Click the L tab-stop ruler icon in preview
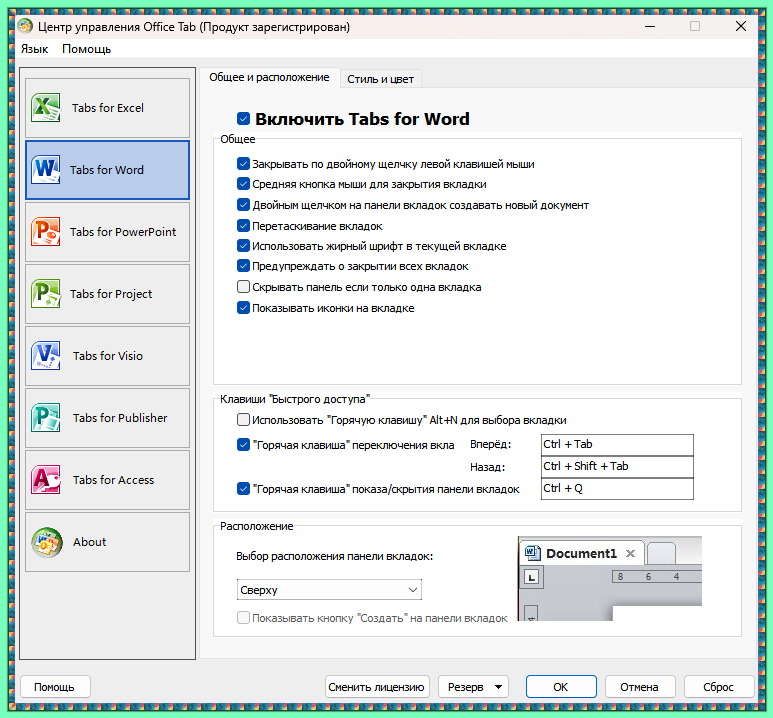Image resolution: width=773 pixels, height=718 pixels. [531, 577]
